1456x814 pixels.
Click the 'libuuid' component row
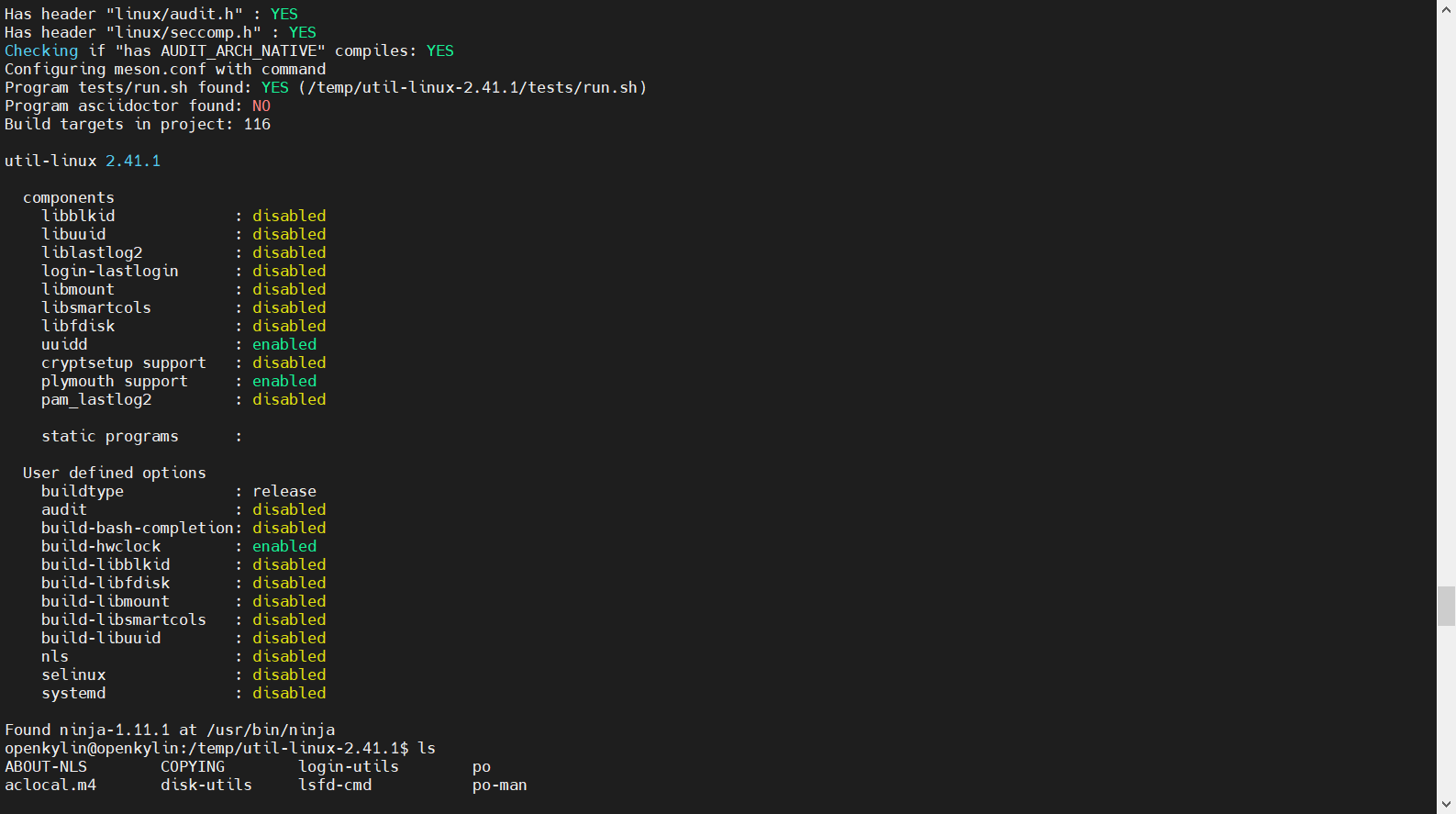point(183,234)
